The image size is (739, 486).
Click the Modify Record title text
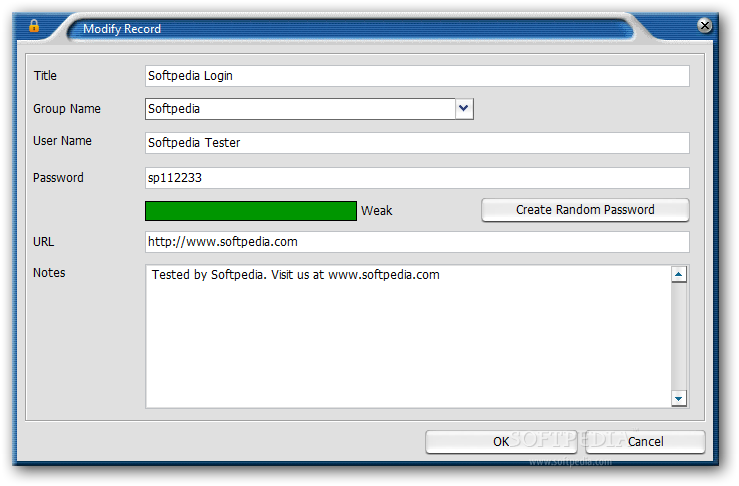[122, 29]
